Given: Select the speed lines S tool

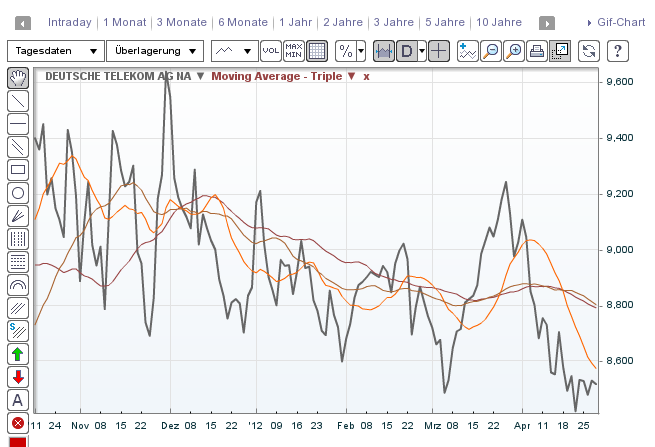Looking at the screenshot, I should (18, 331).
